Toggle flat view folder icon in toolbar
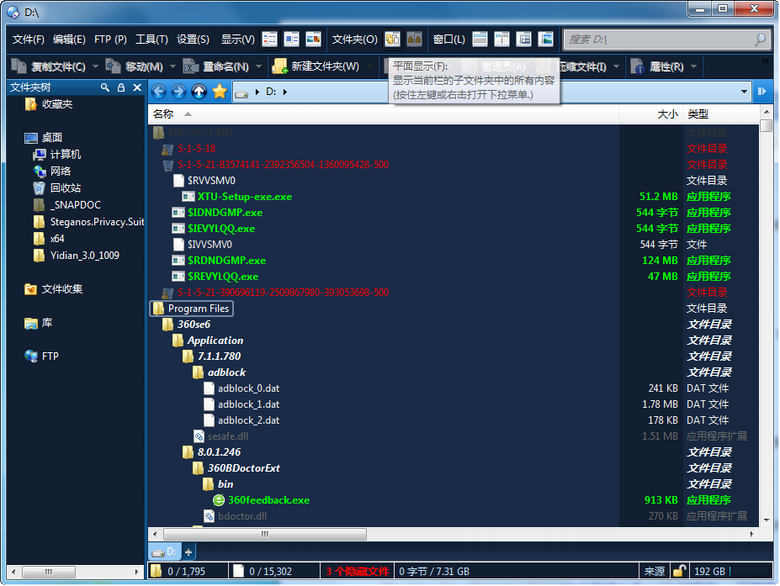 (x=392, y=39)
